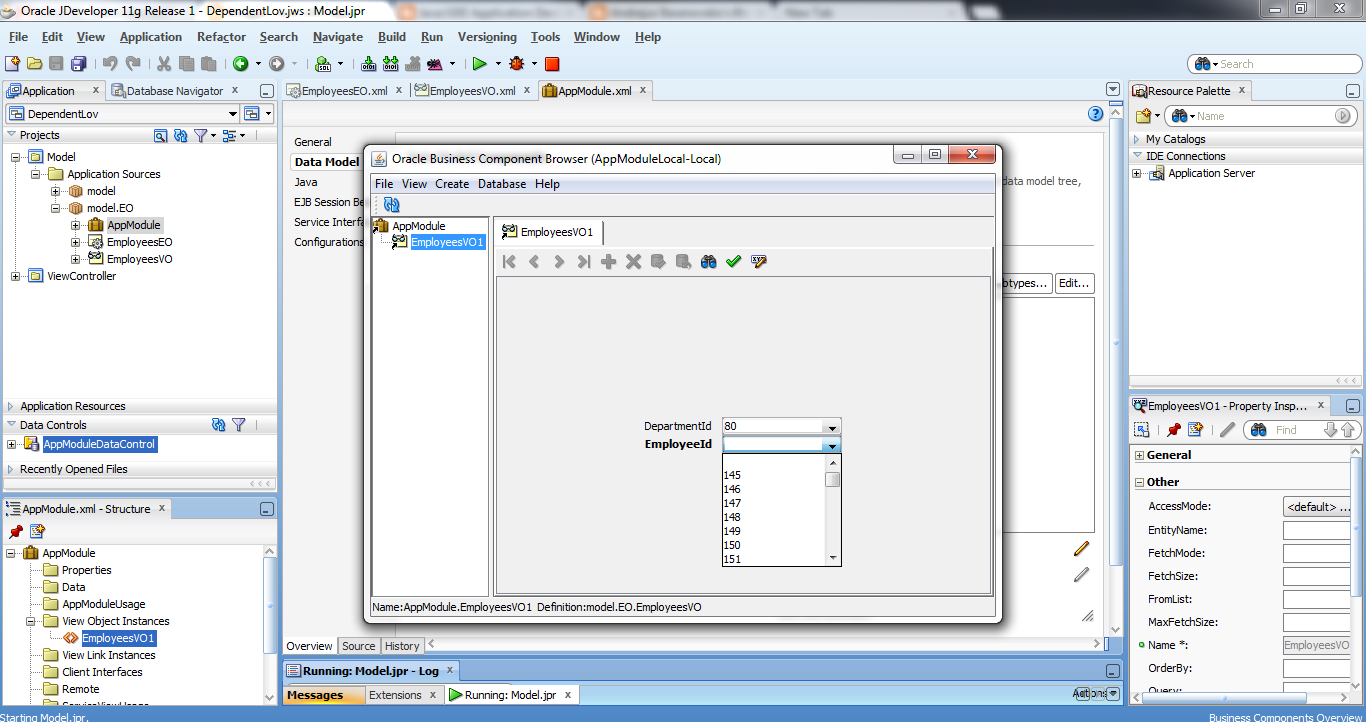Click the binoculars Find icon in EmployeesVO1 toolbar
This screenshot has width=1366, height=722.
point(709,261)
